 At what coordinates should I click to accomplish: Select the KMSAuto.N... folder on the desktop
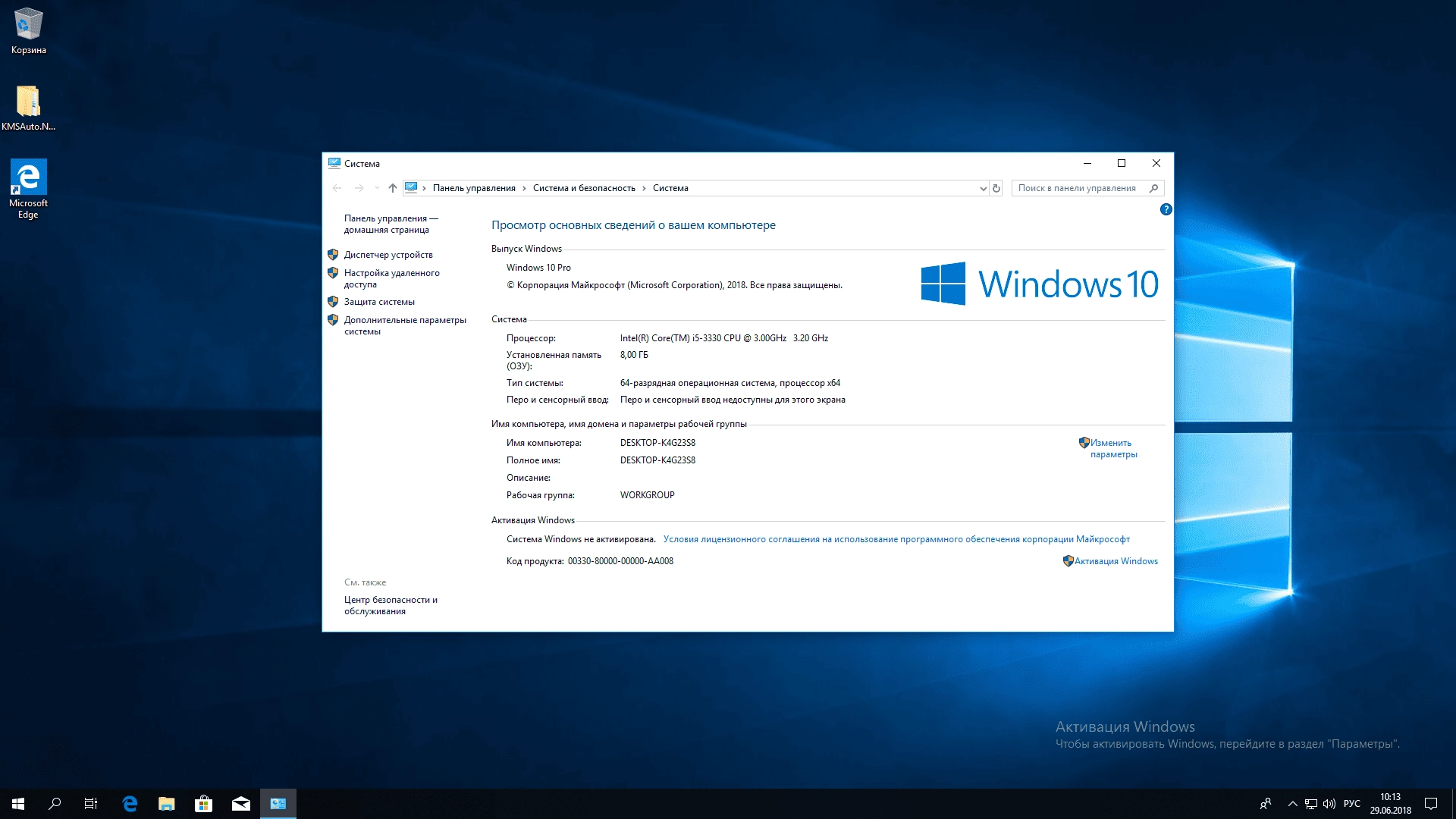(29, 107)
